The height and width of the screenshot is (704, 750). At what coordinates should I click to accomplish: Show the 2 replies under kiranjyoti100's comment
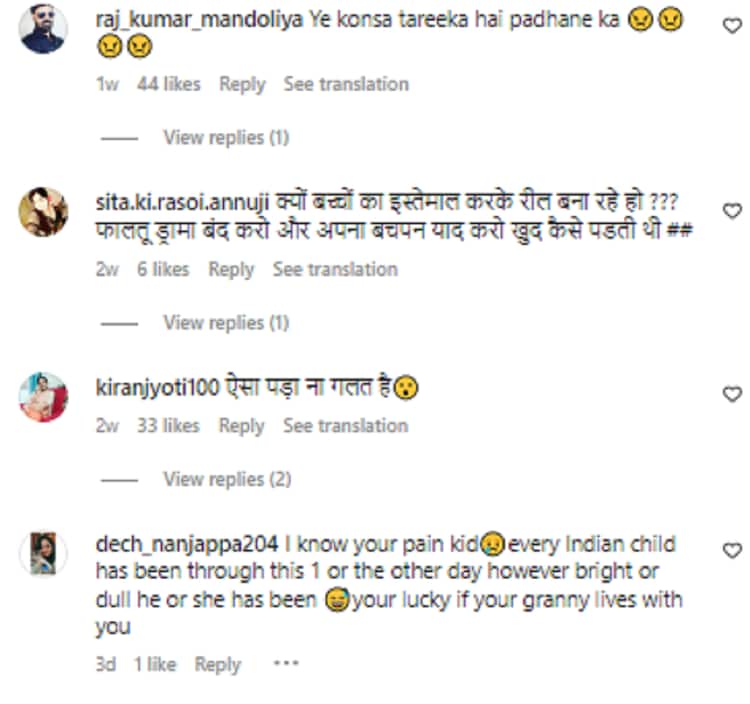227,479
